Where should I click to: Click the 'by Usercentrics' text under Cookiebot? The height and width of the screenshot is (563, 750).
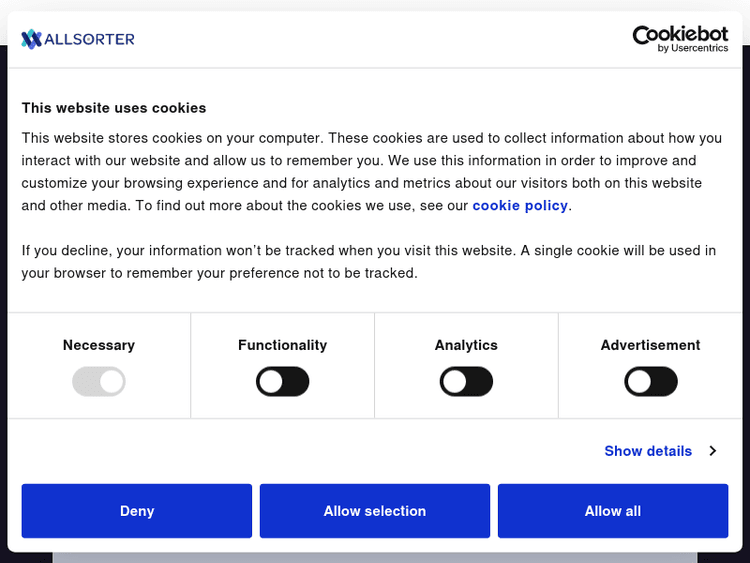click(x=693, y=48)
